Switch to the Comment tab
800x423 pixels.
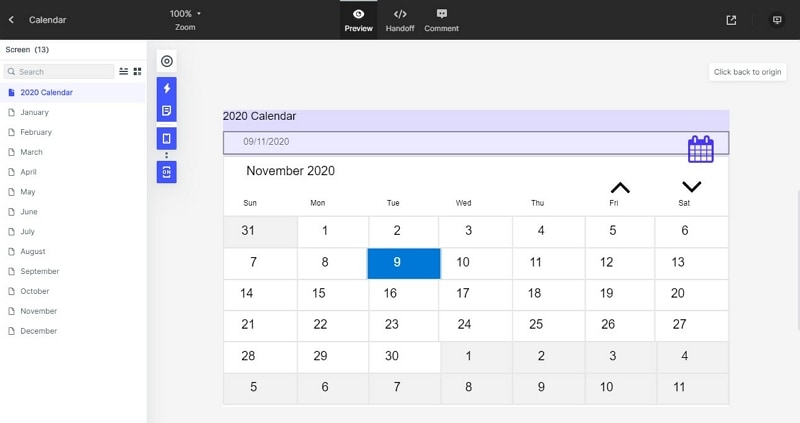pos(441,20)
